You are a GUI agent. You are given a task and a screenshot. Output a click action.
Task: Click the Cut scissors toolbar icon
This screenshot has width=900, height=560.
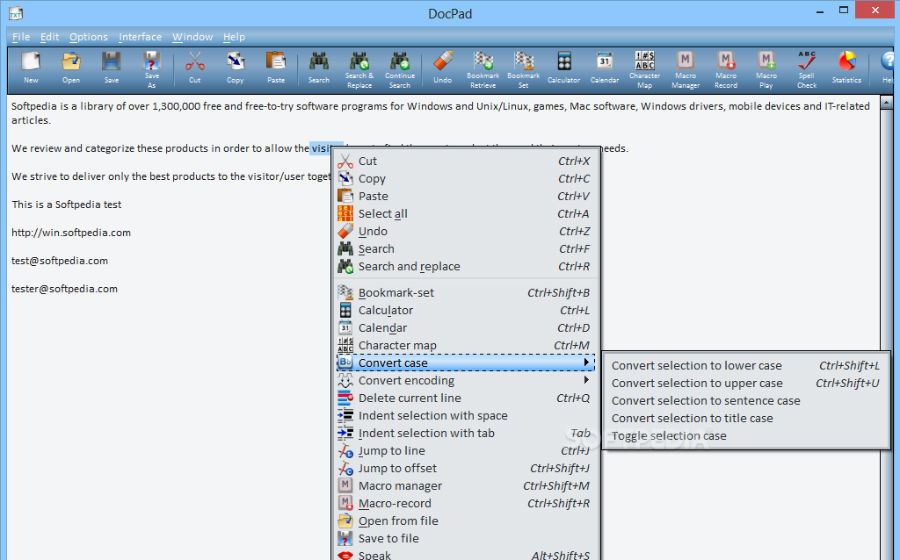click(x=195, y=68)
